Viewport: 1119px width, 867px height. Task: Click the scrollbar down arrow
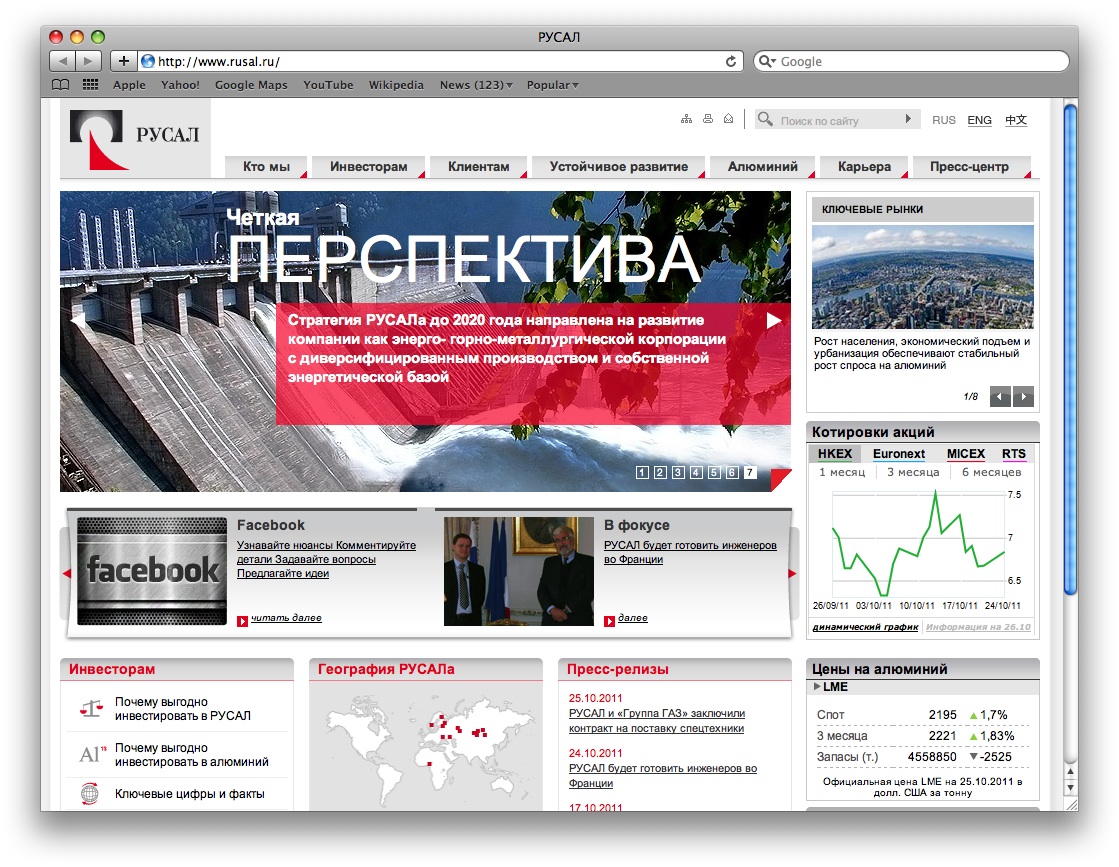point(1070,788)
